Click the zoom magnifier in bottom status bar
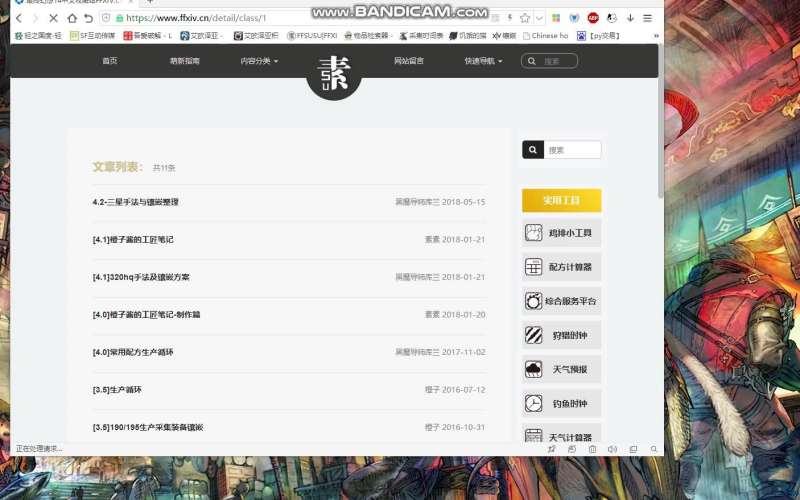 point(654,449)
